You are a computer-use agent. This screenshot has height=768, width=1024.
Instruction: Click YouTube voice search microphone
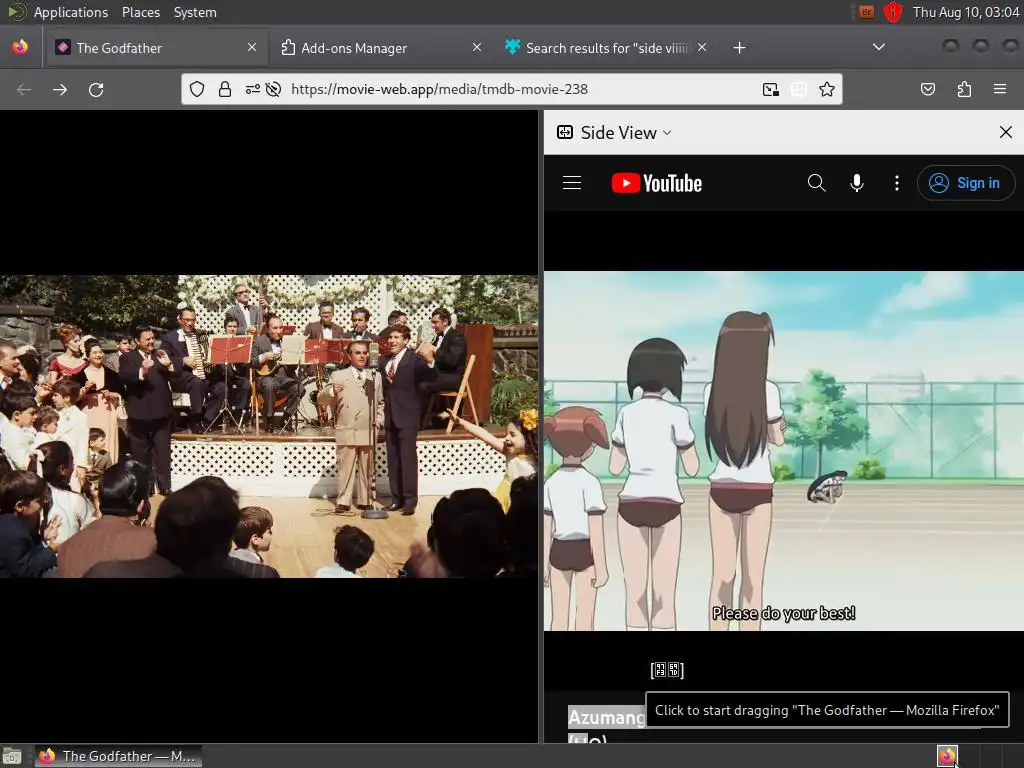(857, 183)
